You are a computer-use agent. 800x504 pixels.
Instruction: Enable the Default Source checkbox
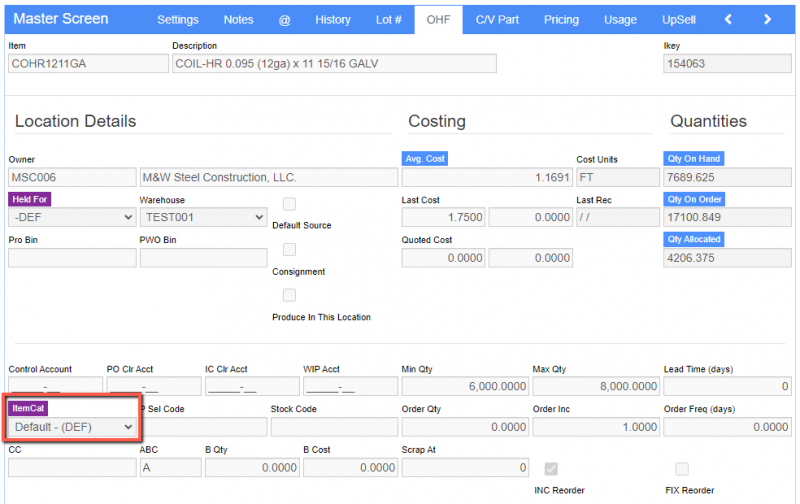click(289, 204)
